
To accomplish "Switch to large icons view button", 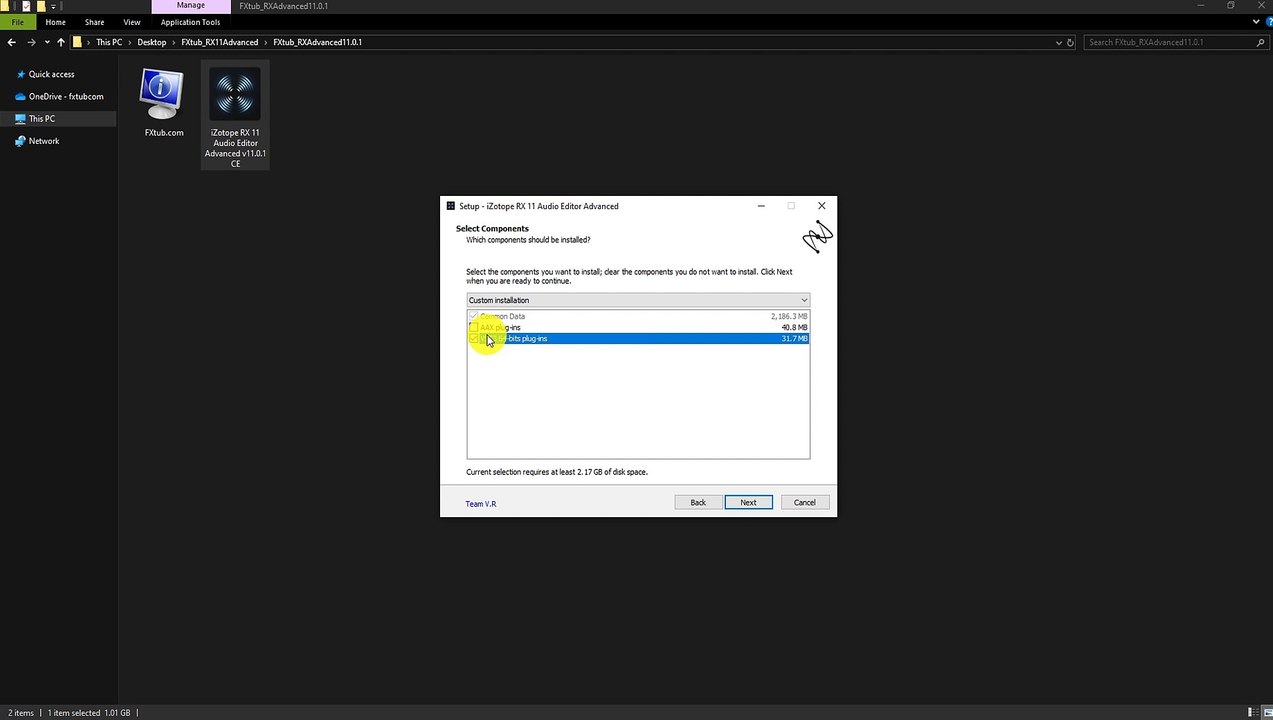I will pos(1266,712).
